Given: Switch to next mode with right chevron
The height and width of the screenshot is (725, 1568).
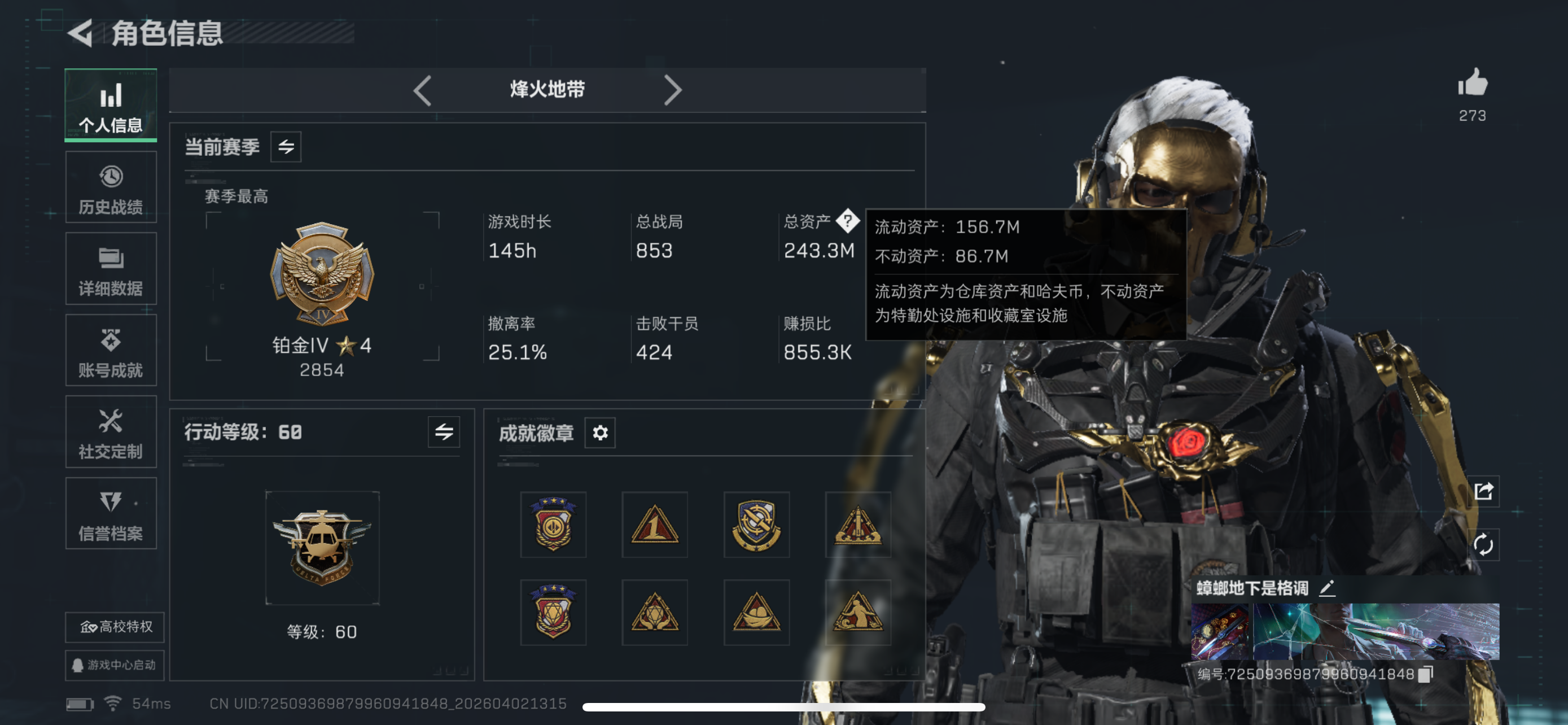Looking at the screenshot, I should [x=672, y=91].
